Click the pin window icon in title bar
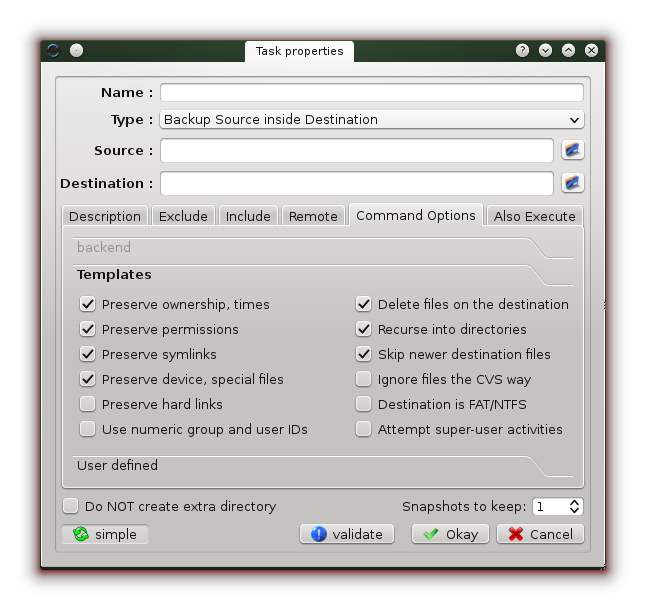The image size is (646, 610). coord(76,50)
